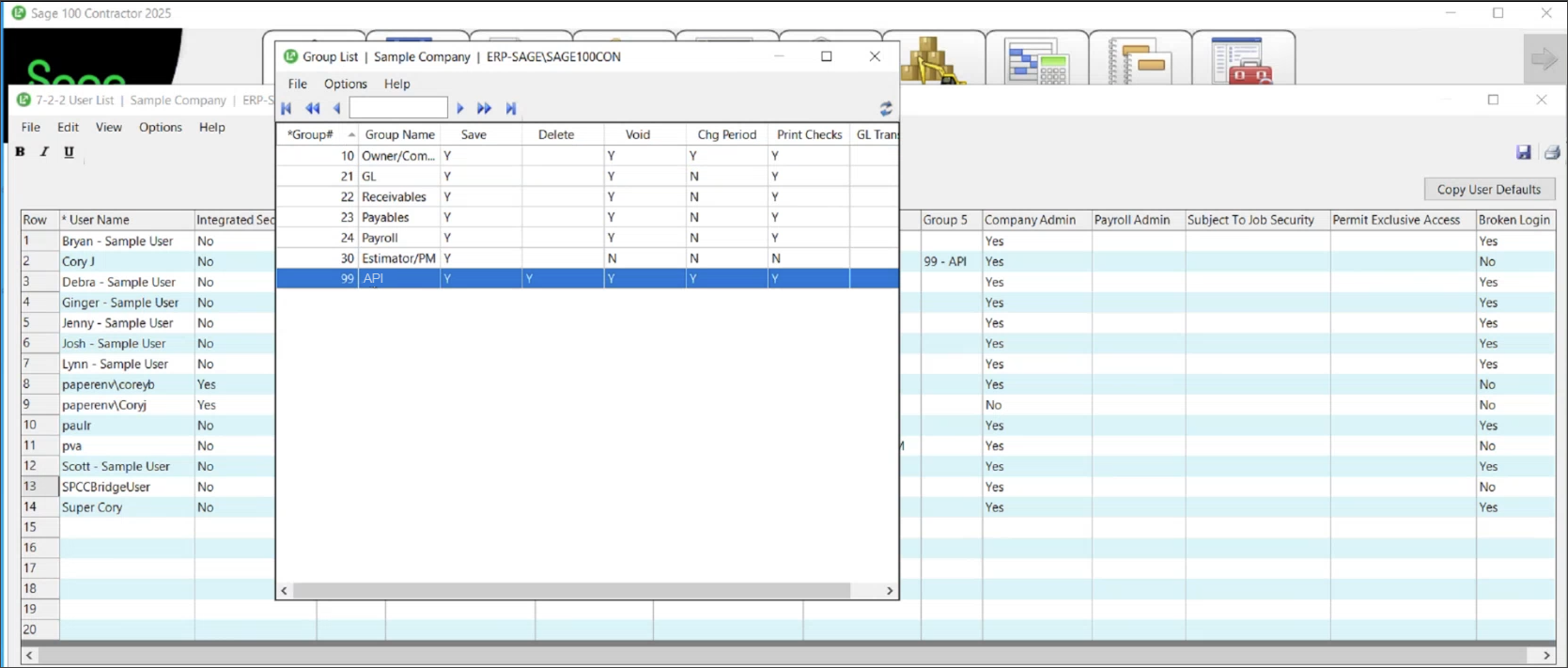The height and width of the screenshot is (668, 1568).
Task: Click the next record single arrow
Action: pyautogui.click(x=460, y=109)
